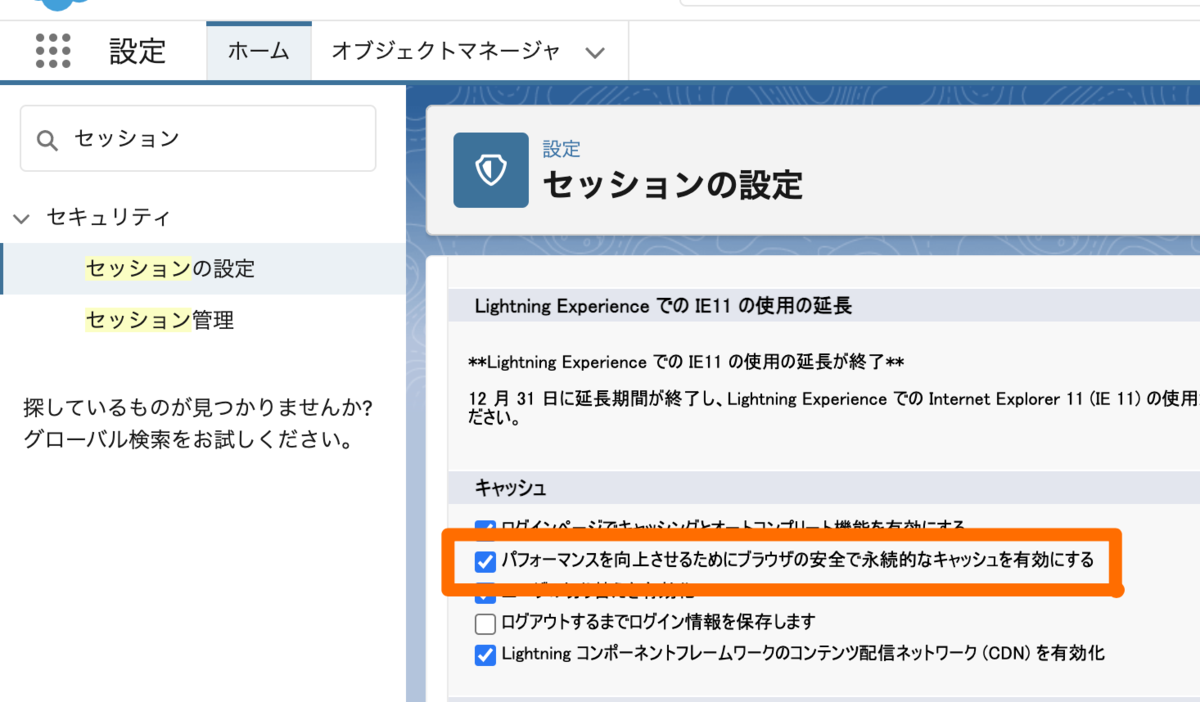Check ログアウトするまでログイン情報を保存します checkbox
1200x702 pixels.
(x=485, y=624)
